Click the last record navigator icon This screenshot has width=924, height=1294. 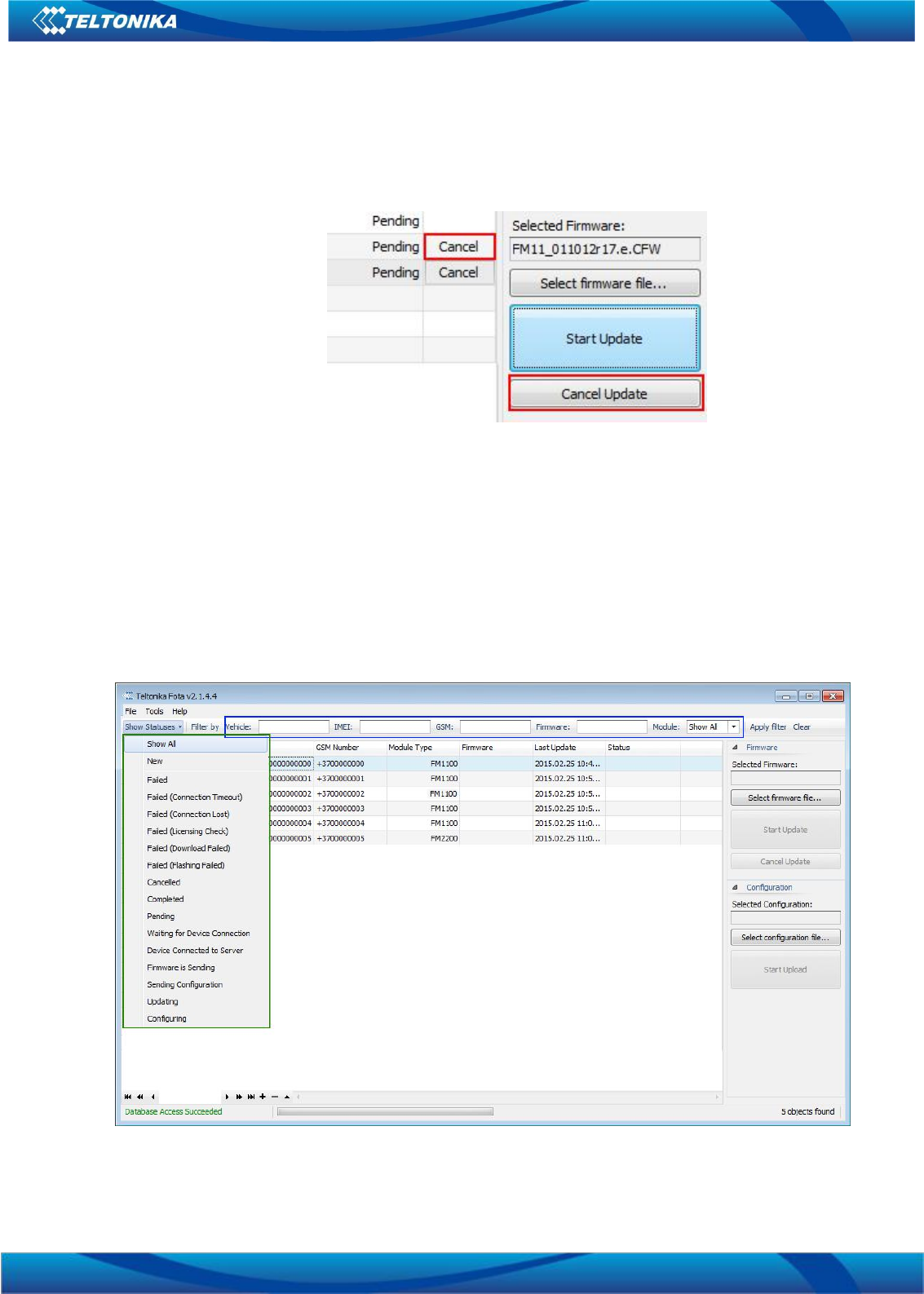click(251, 1097)
